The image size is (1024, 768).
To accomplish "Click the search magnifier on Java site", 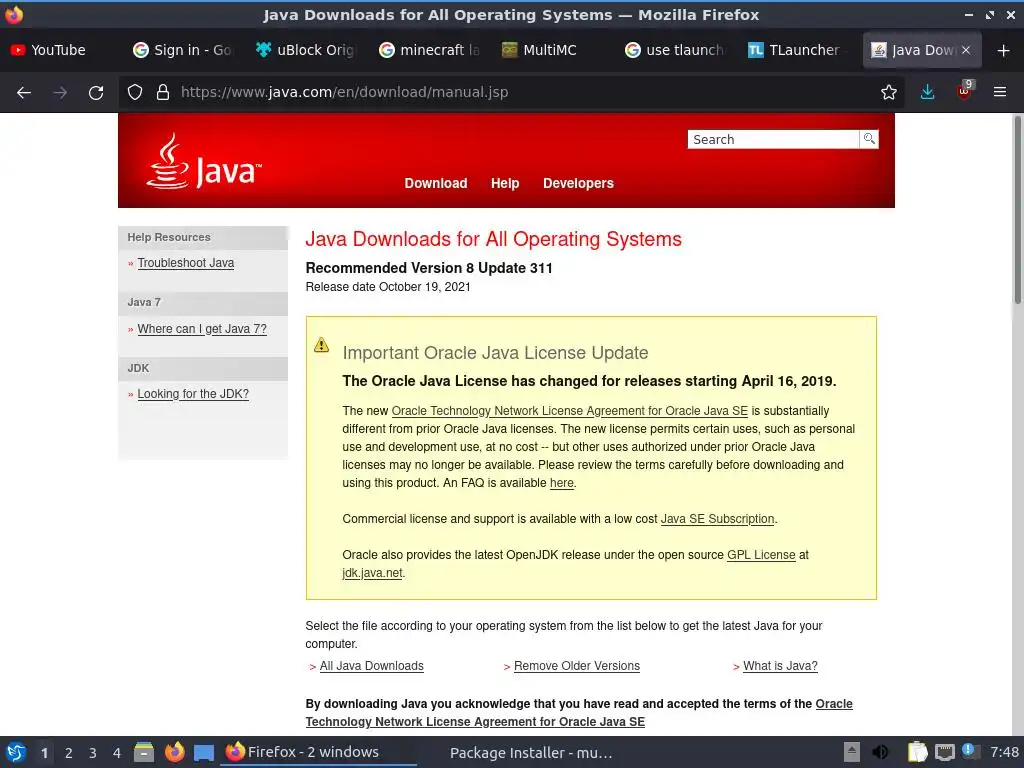I will coord(869,139).
